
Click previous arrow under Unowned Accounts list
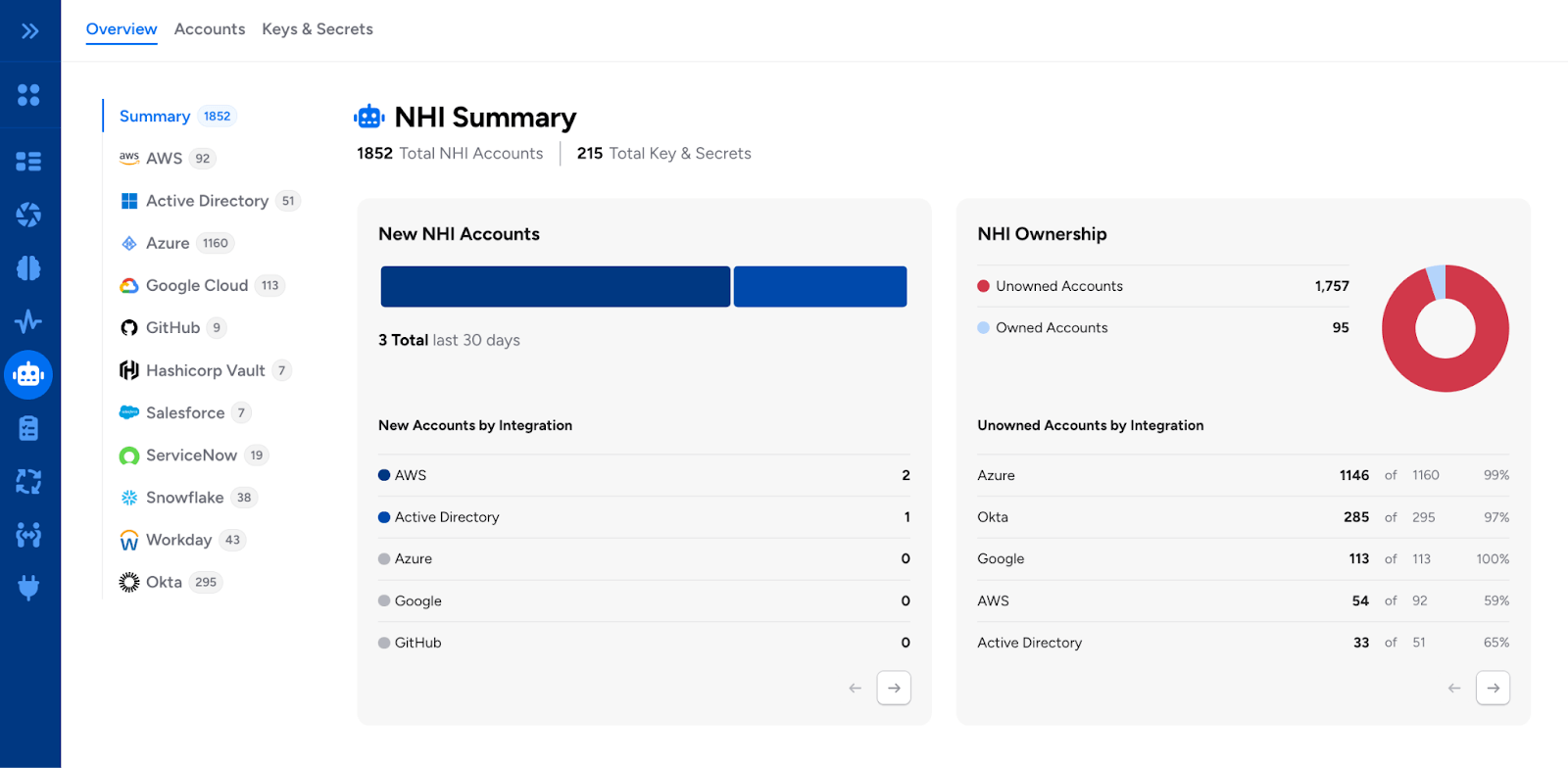coord(1454,689)
